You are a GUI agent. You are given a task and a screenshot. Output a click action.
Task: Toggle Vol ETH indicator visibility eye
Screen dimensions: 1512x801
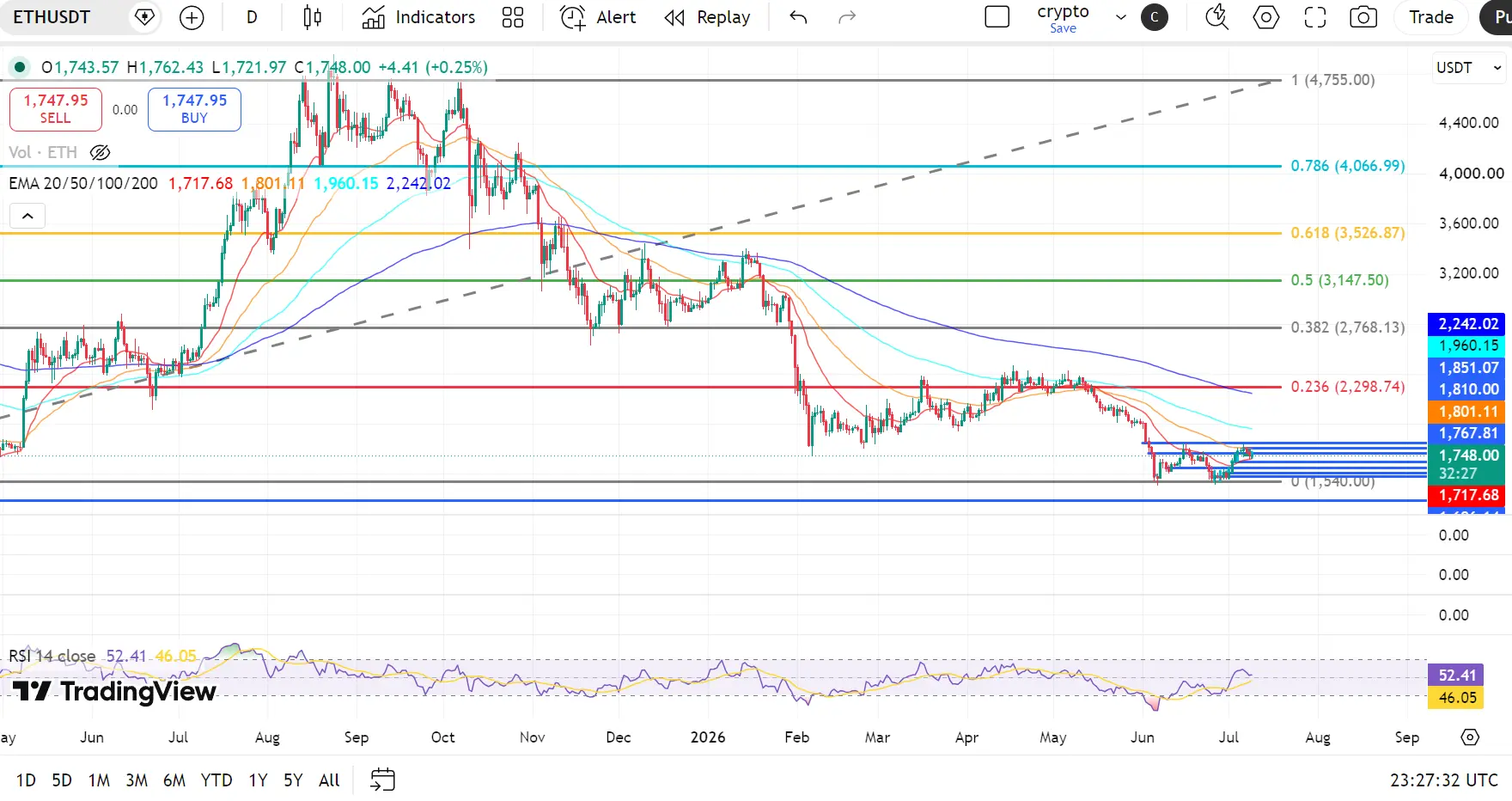pyautogui.click(x=100, y=153)
